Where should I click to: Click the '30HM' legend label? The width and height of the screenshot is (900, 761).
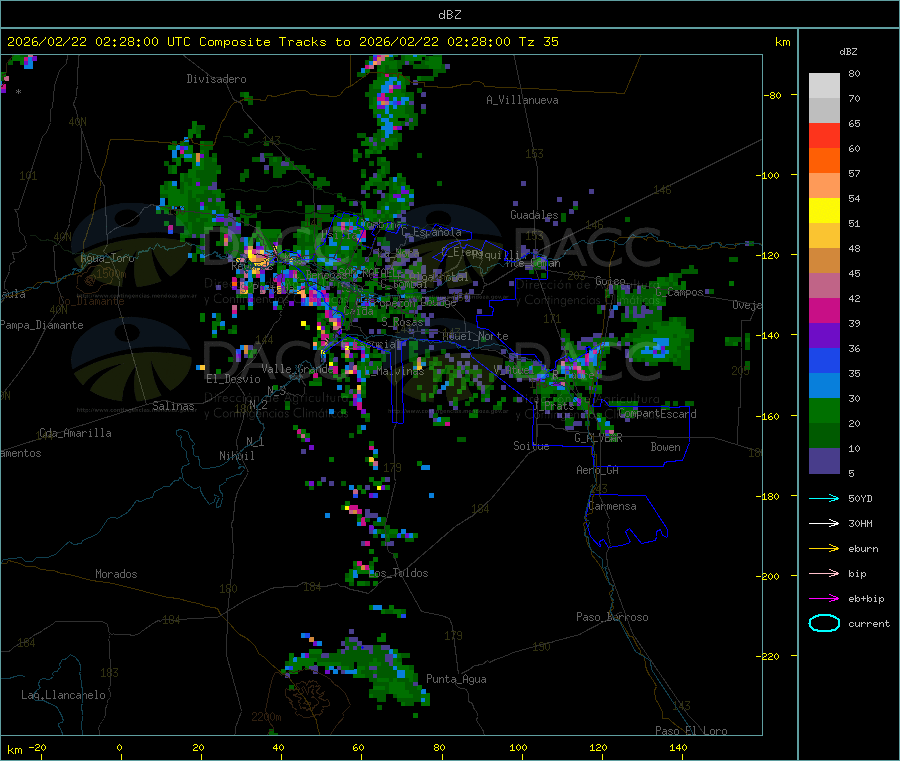[x=860, y=523]
